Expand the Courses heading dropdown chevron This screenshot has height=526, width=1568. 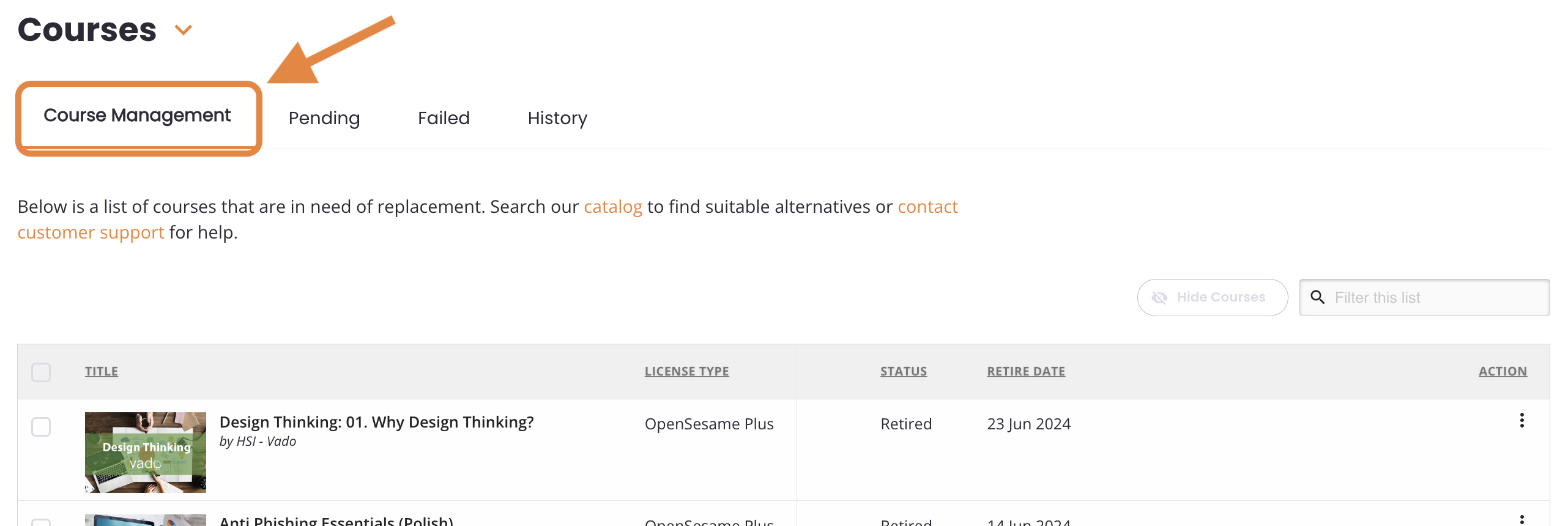(184, 30)
